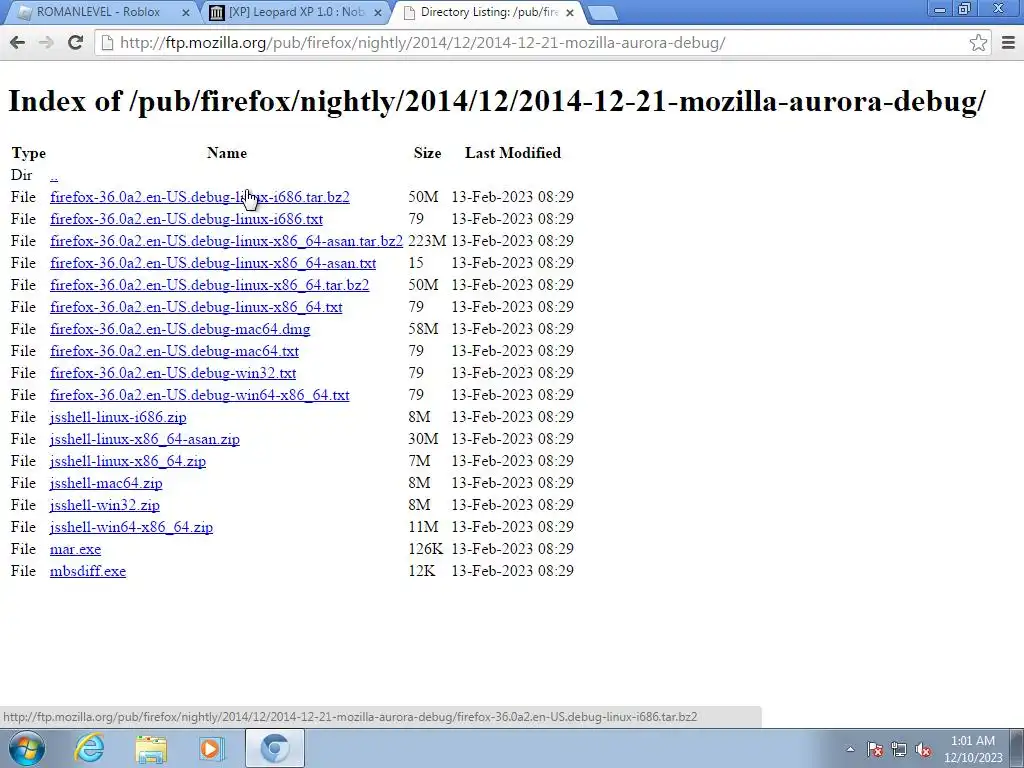Download jsshell-win32.zip
Screen dimensions: 1024x768
point(104,505)
